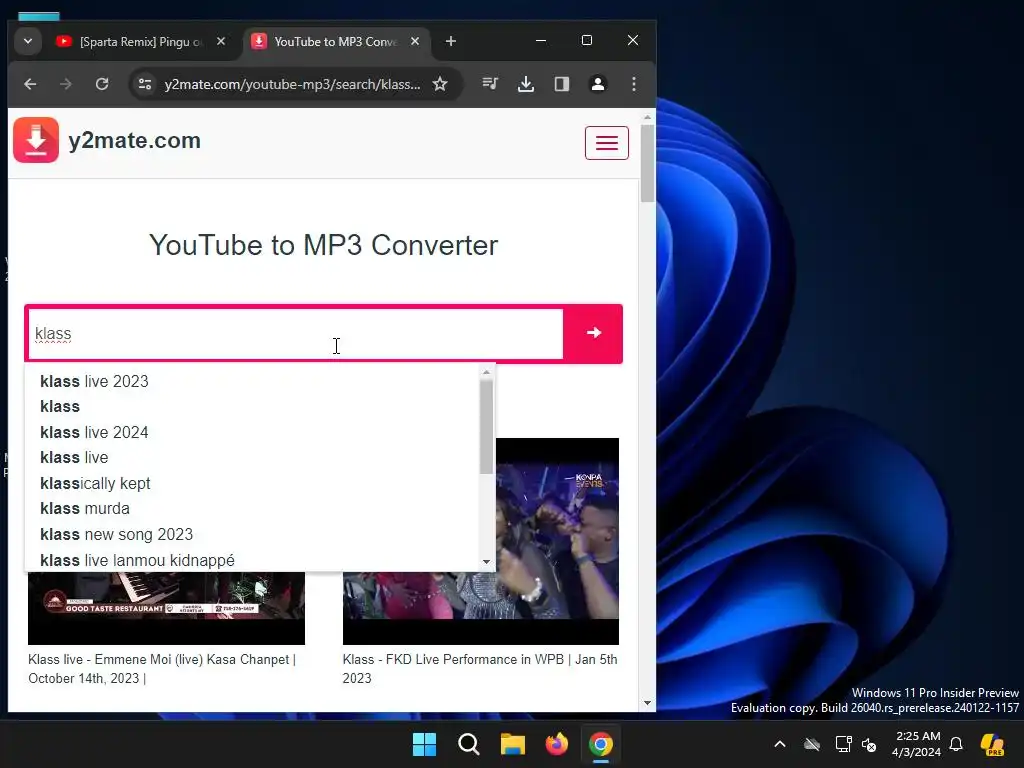Screen dimensions: 1024x768
Task: Click suggestion list scroll down arrow
Action: click(x=487, y=562)
